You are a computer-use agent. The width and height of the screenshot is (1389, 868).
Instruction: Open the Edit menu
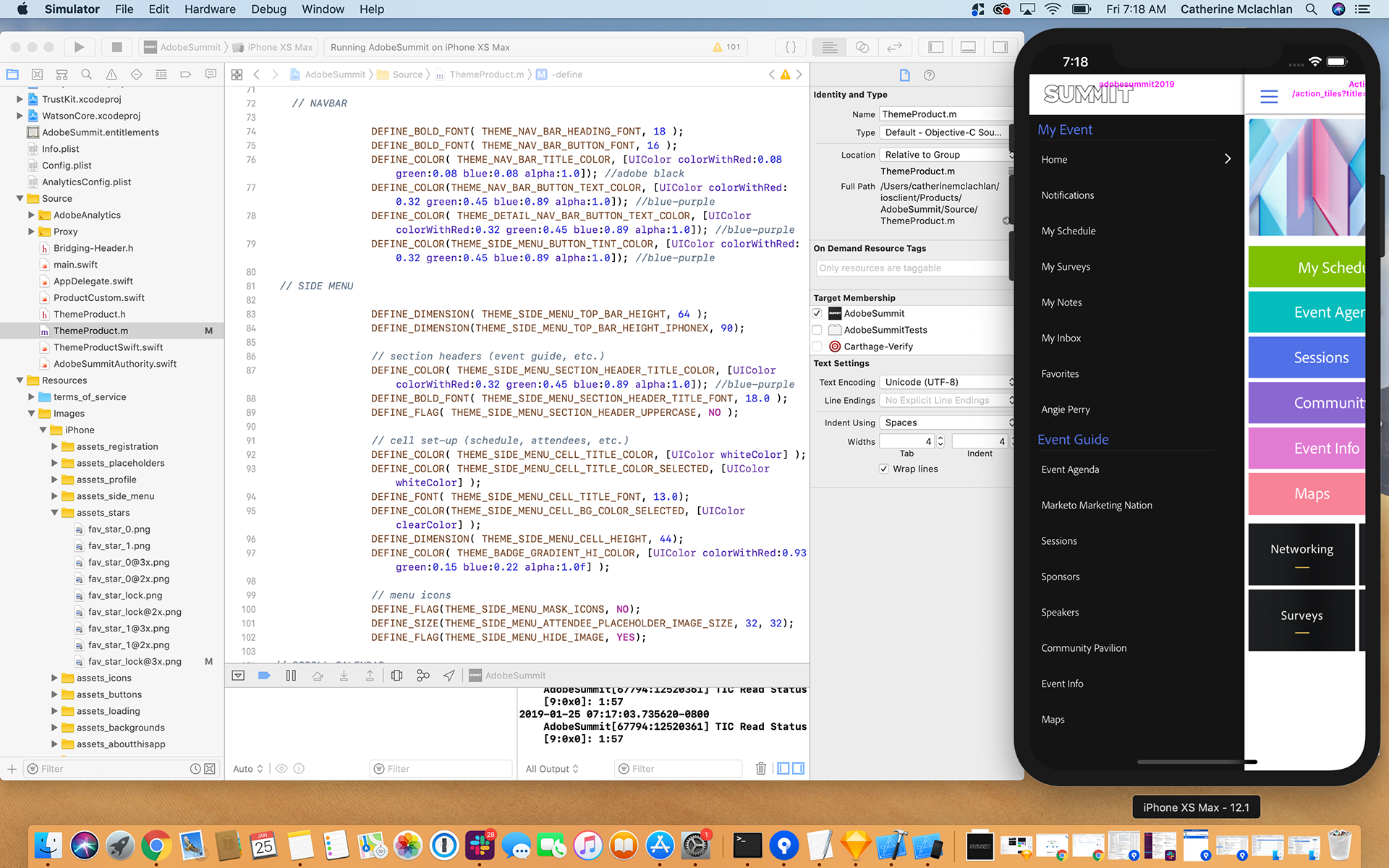tap(158, 9)
